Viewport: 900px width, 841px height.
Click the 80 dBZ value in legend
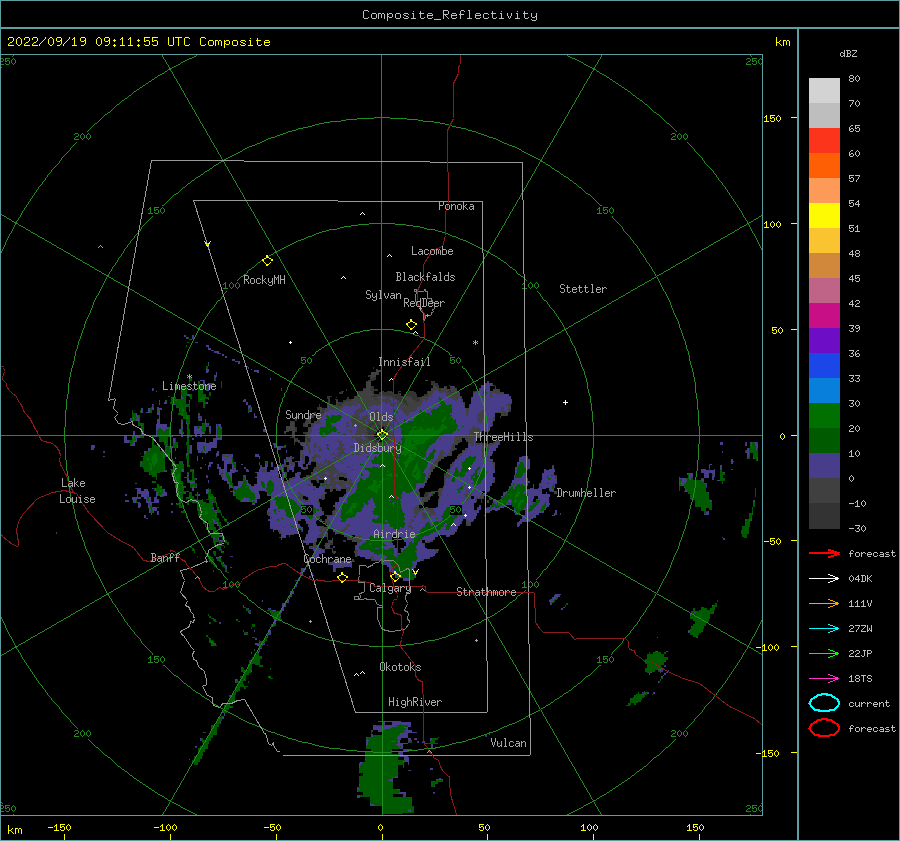(854, 79)
